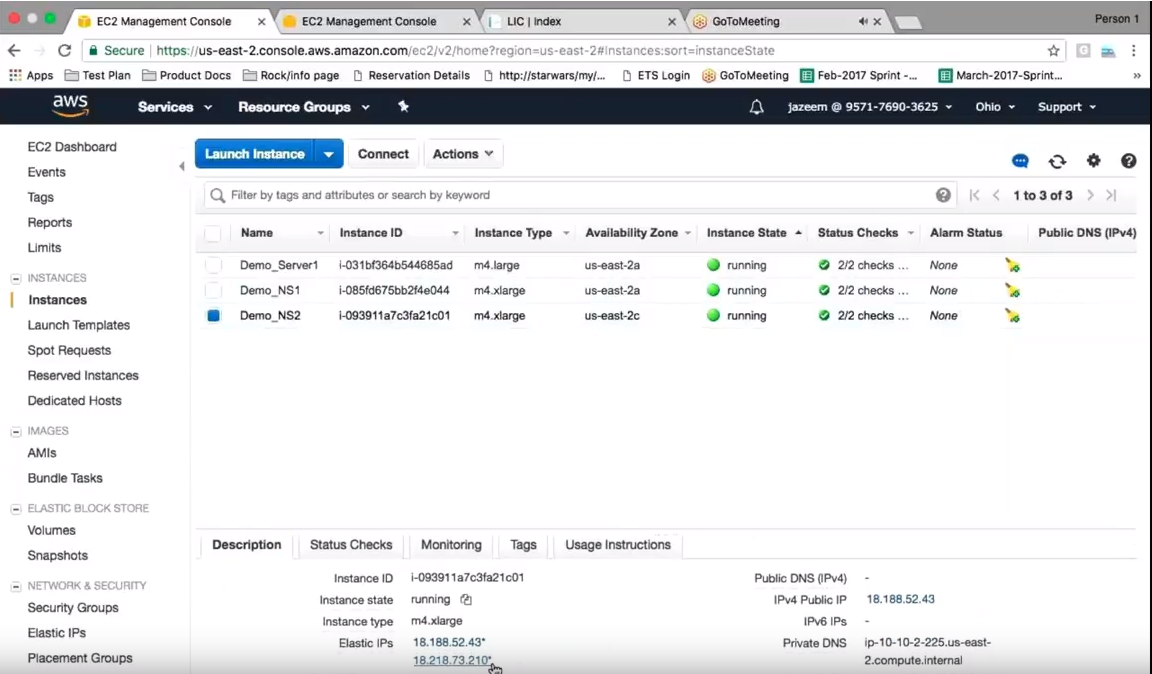Viewport: 1152px width, 674px height.
Task: Select the Demo_NS1 row checkbox
Action: [213, 290]
